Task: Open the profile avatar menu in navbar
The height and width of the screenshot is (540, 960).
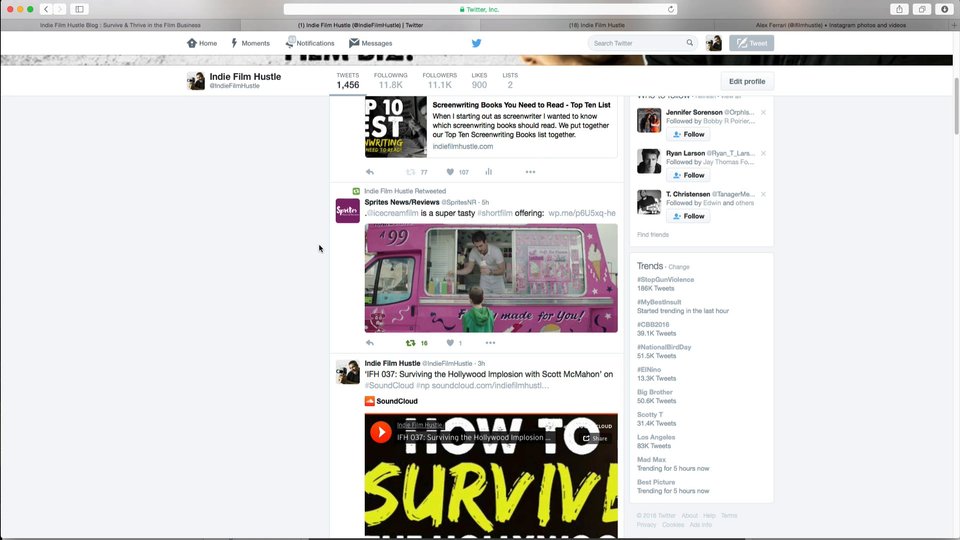Action: point(714,43)
